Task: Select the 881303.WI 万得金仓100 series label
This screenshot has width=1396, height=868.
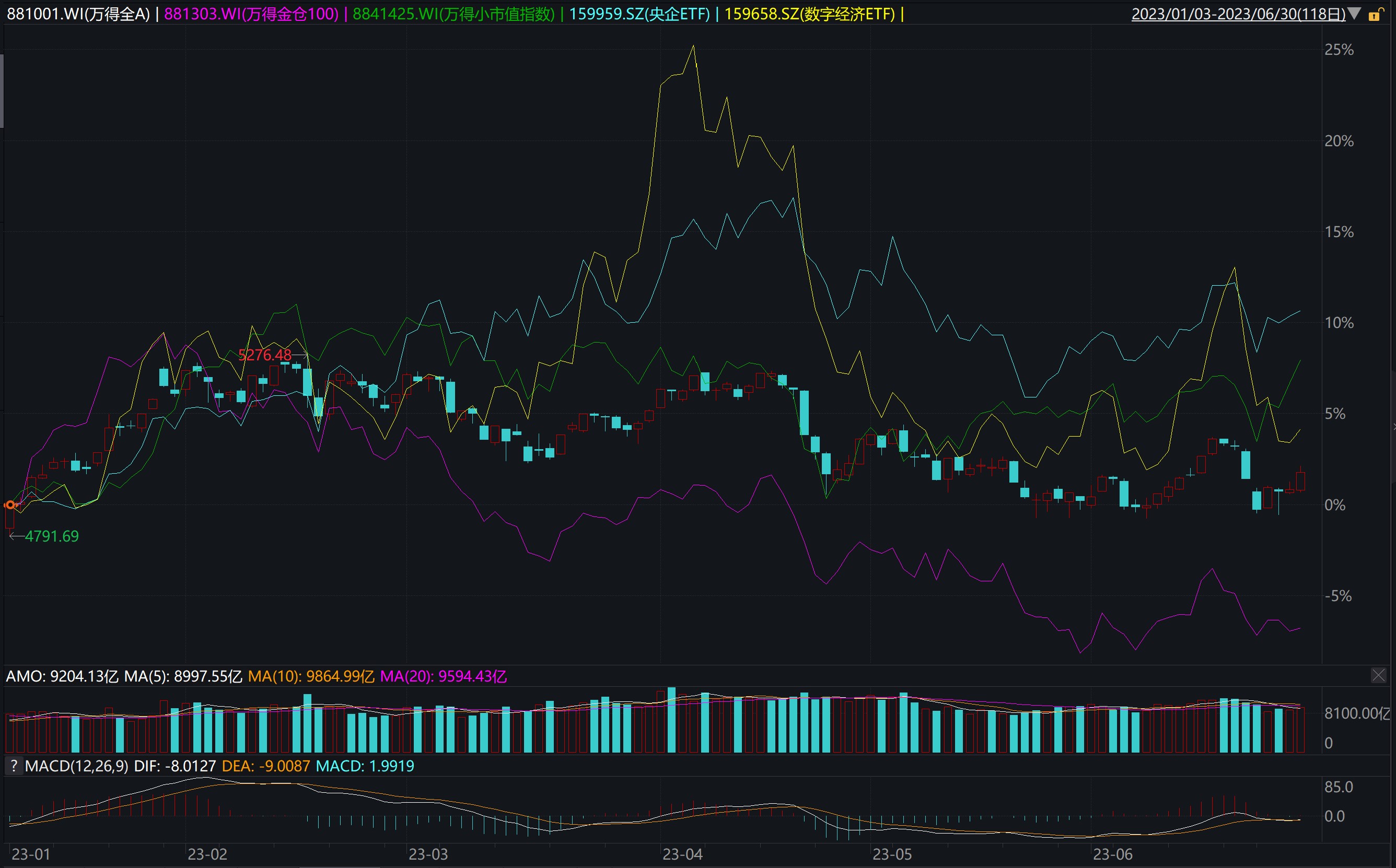Action: (x=251, y=14)
